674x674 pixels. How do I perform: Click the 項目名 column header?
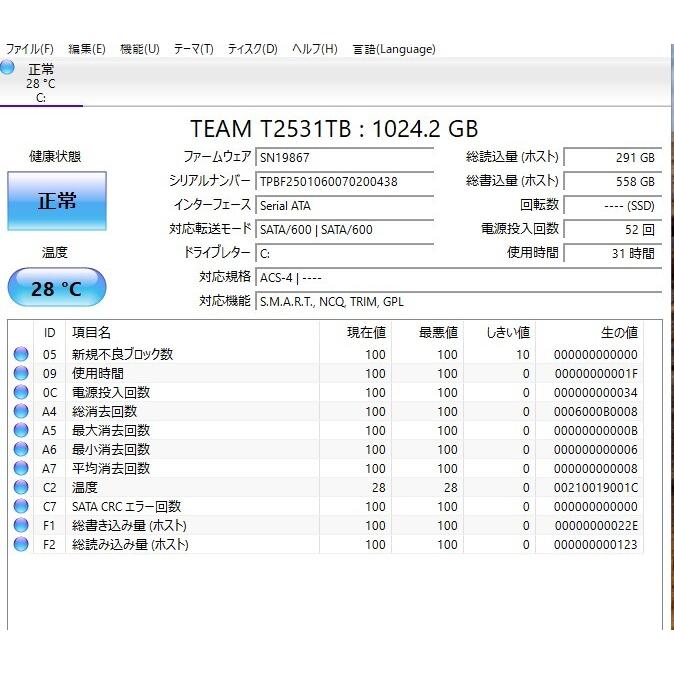pyautogui.click(x=193, y=333)
